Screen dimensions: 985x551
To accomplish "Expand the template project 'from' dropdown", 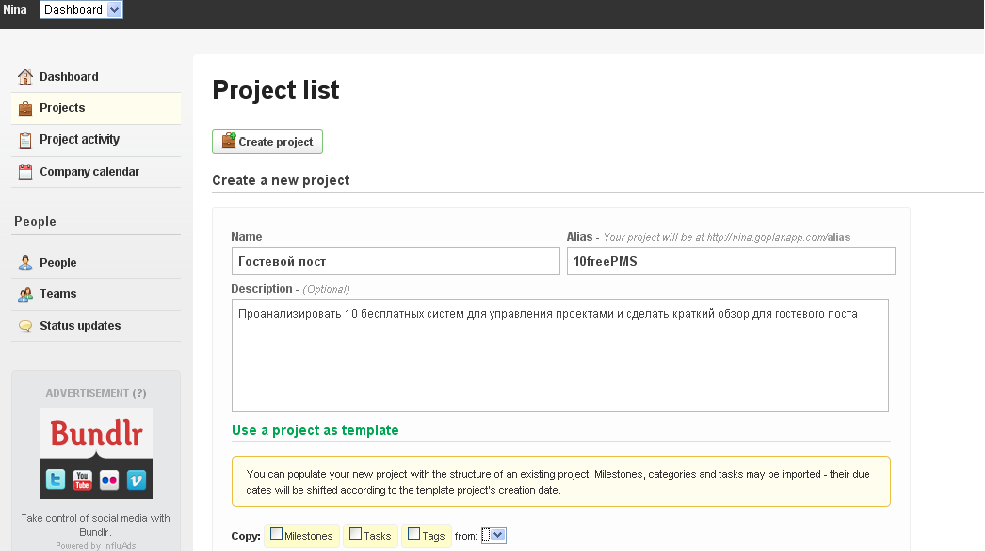I will 495,535.
